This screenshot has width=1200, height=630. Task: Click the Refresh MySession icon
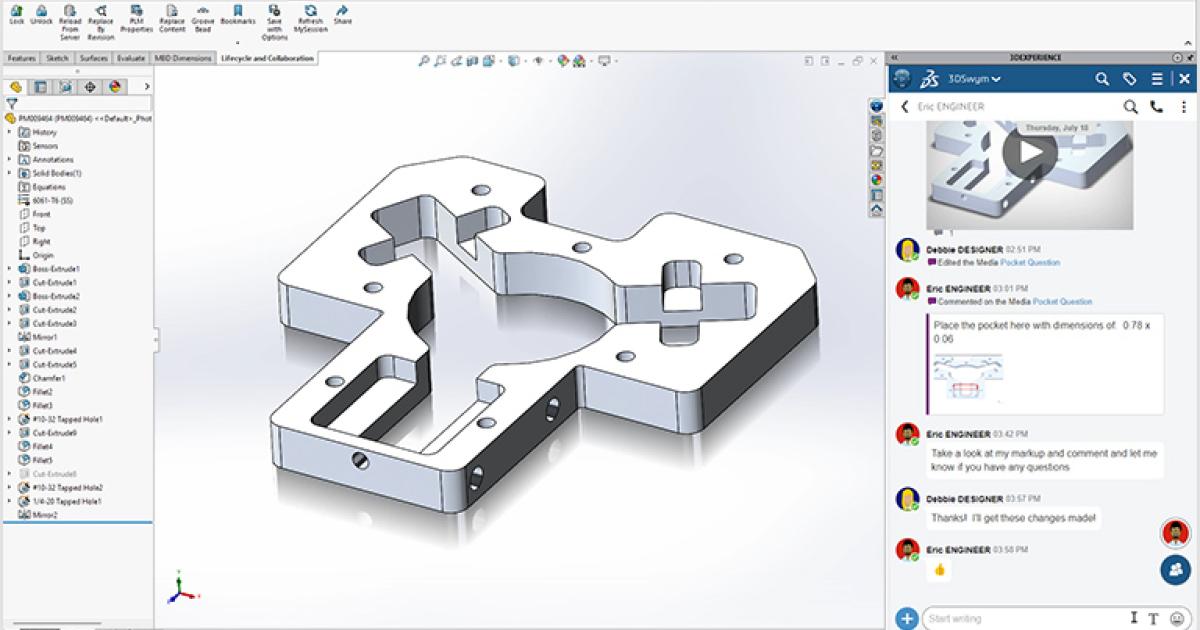(310, 13)
